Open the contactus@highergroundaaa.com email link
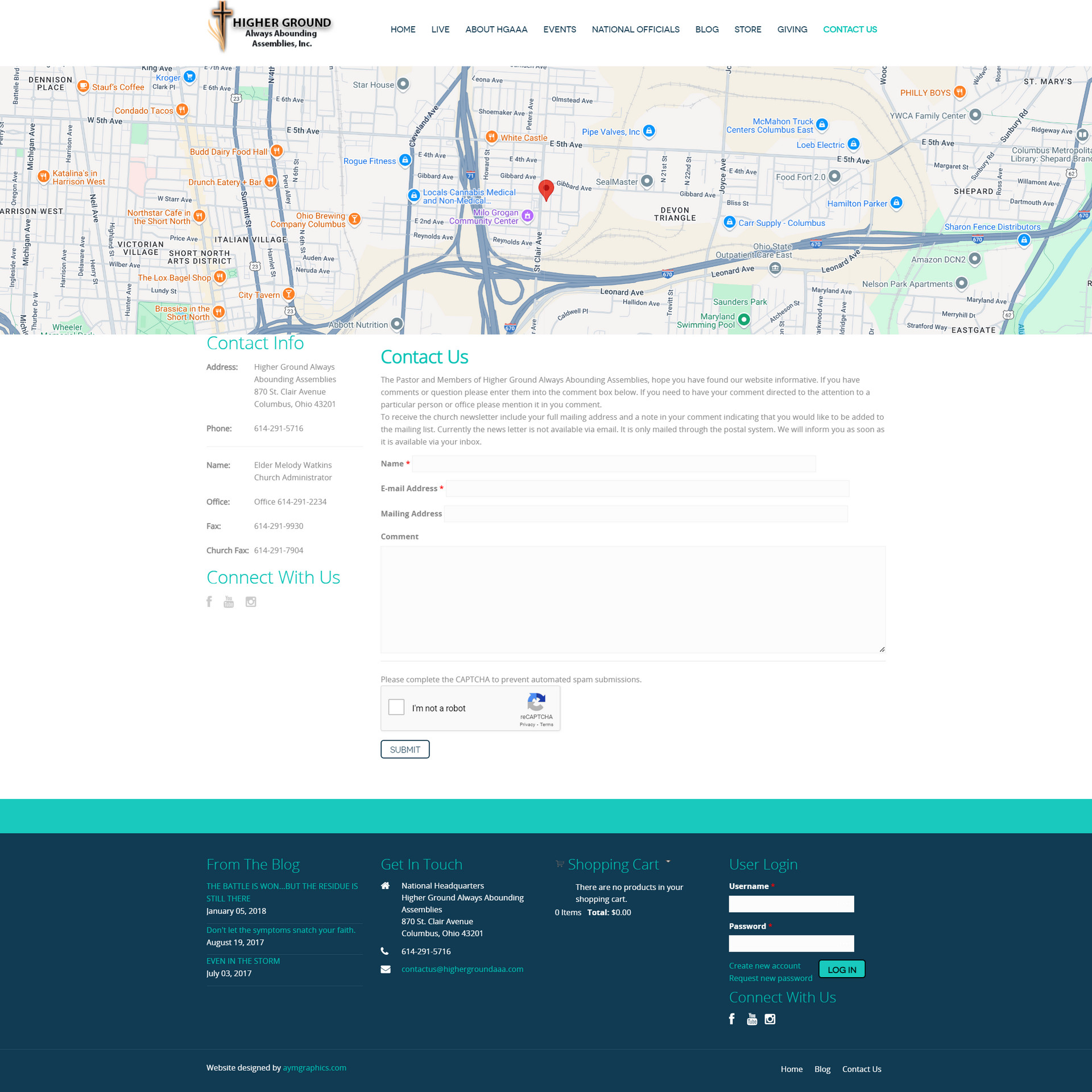This screenshot has width=1092, height=1092. pos(462,969)
